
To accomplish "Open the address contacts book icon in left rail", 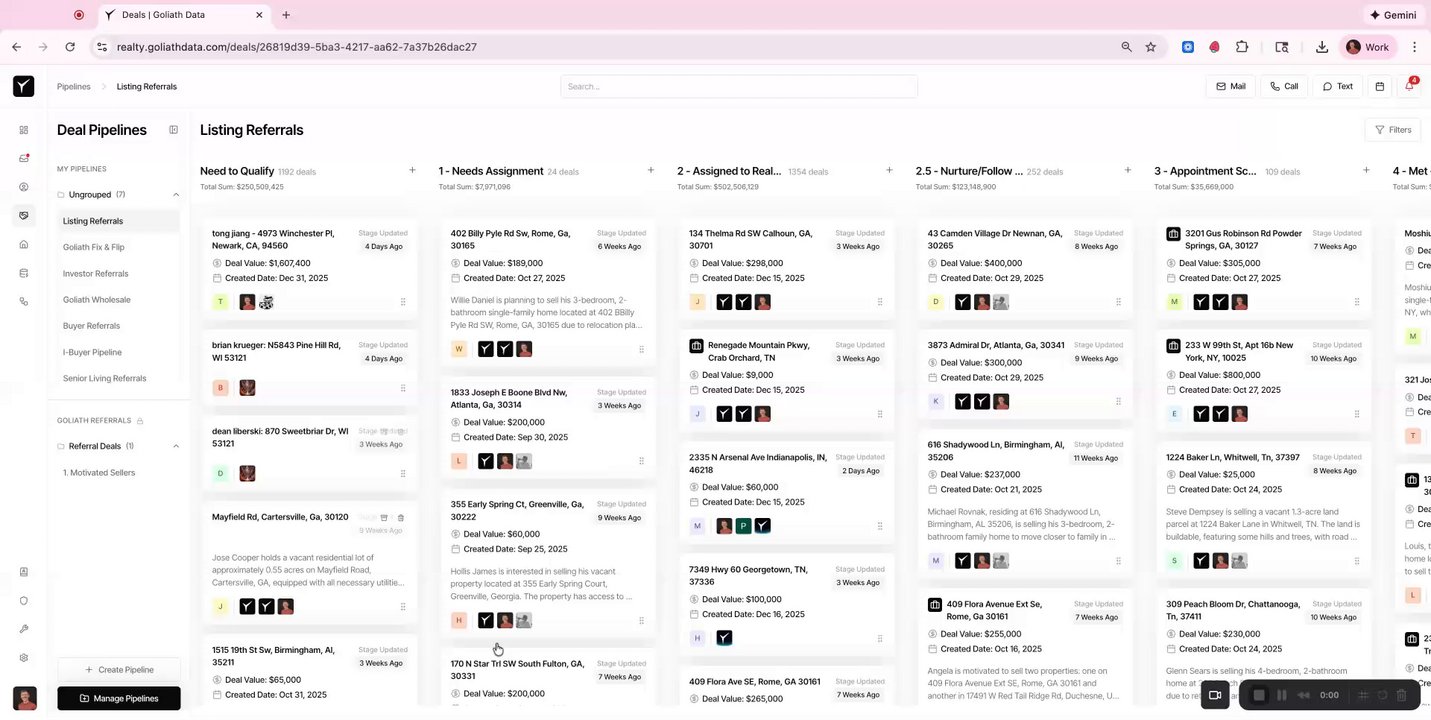I will (x=24, y=572).
